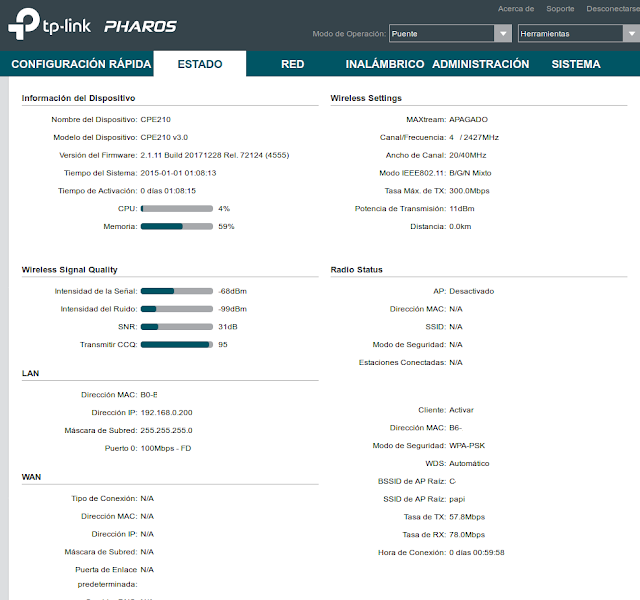Click the Intensidad del Ruido bar

[x=177, y=309]
